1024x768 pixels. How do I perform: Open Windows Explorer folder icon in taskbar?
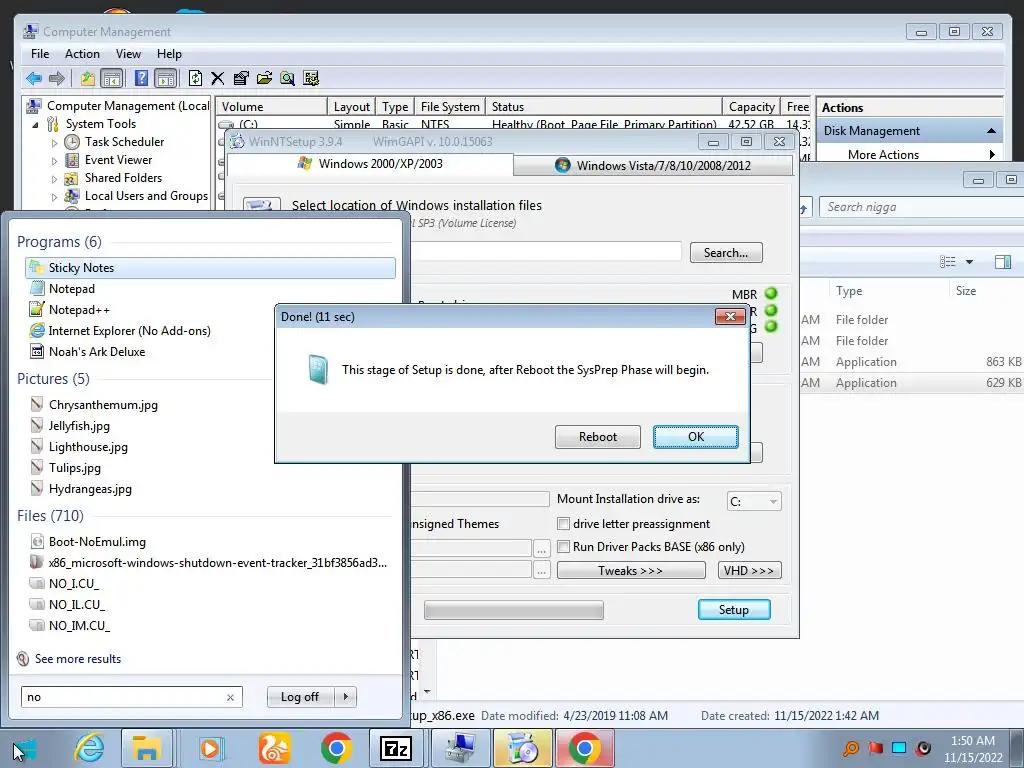(x=146, y=748)
